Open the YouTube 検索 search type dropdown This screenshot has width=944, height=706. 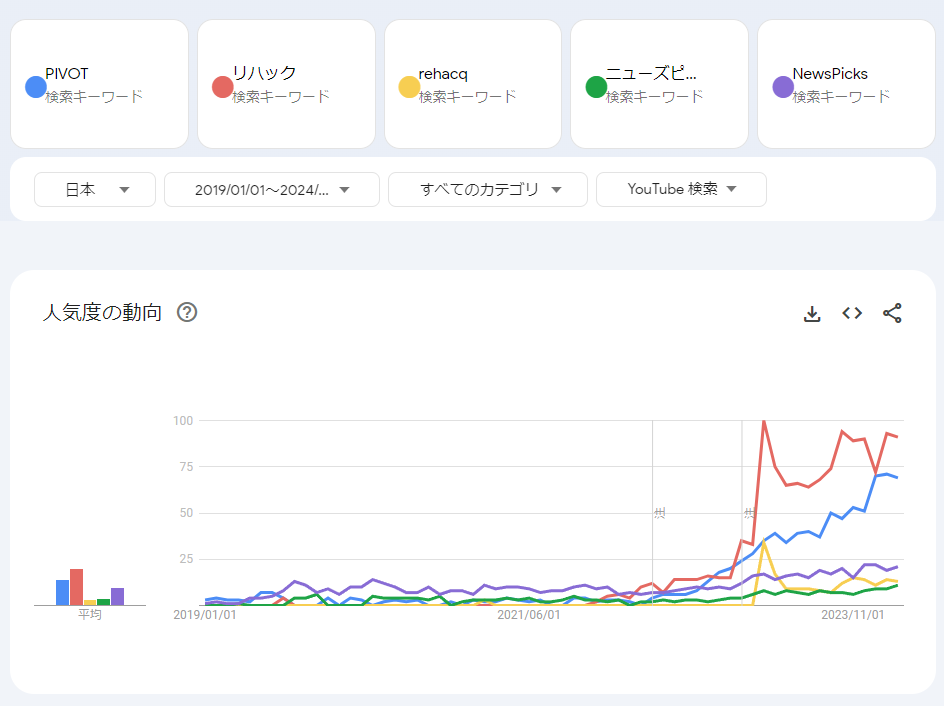[681, 190]
